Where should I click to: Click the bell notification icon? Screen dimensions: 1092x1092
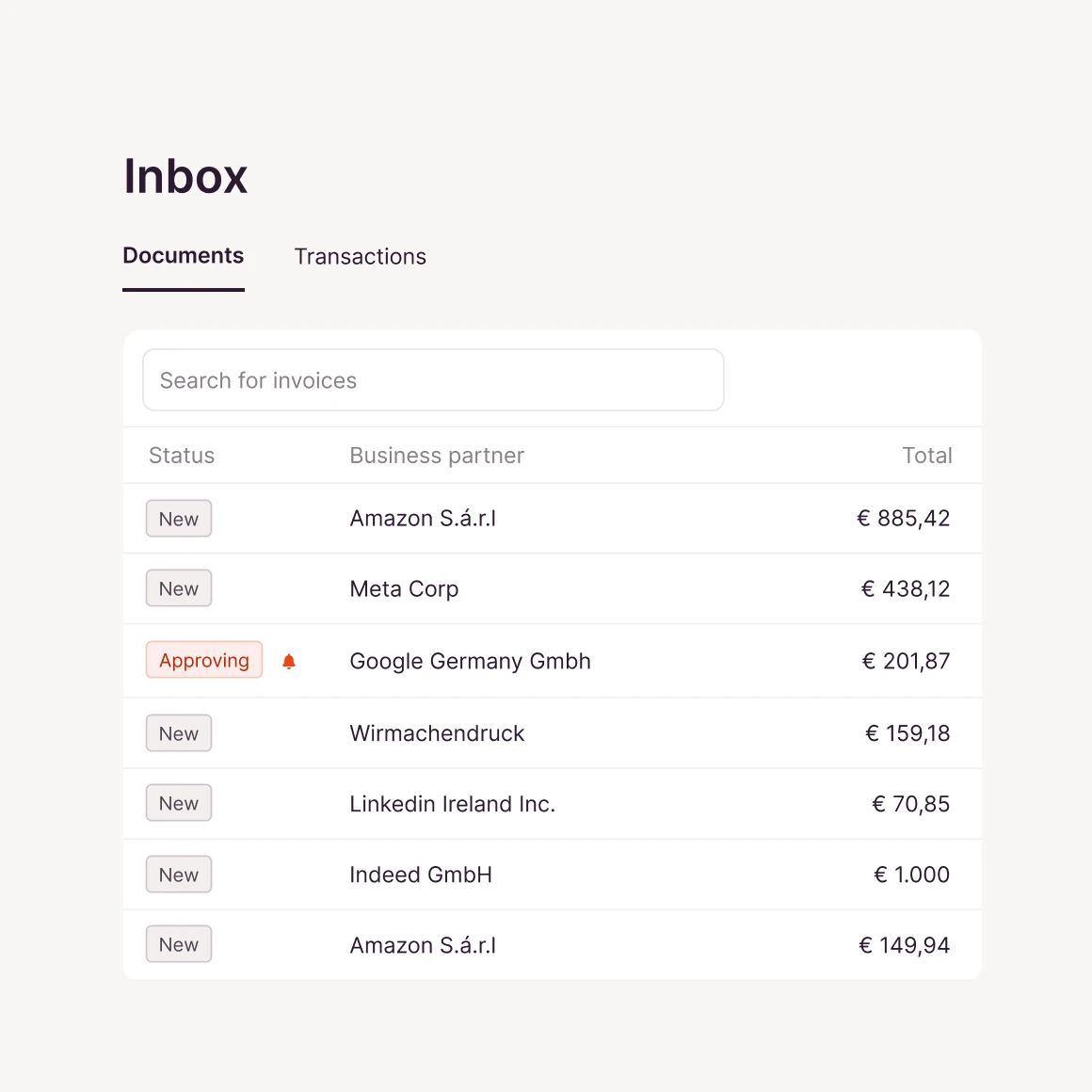[x=289, y=662]
